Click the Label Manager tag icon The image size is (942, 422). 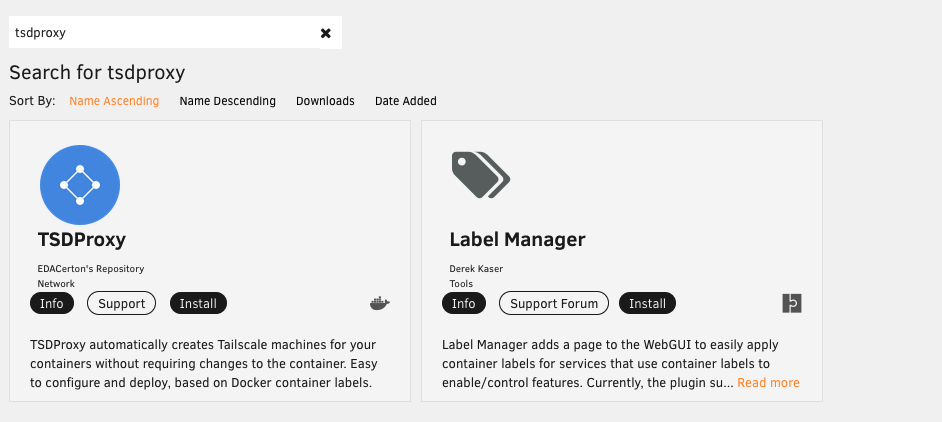click(480, 175)
